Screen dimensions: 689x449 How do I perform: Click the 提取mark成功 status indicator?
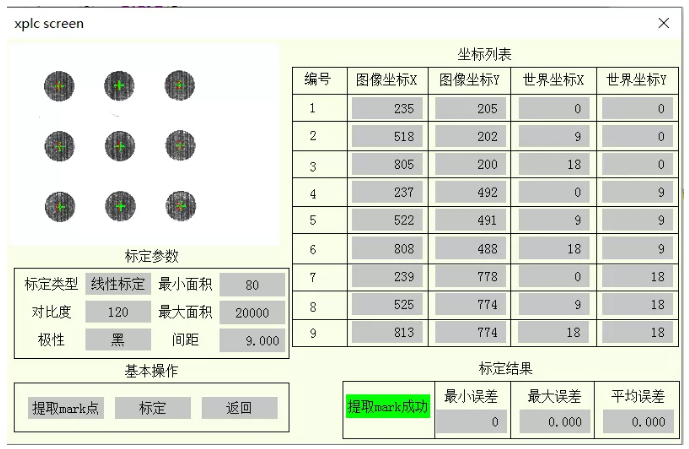(x=388, y=406)
